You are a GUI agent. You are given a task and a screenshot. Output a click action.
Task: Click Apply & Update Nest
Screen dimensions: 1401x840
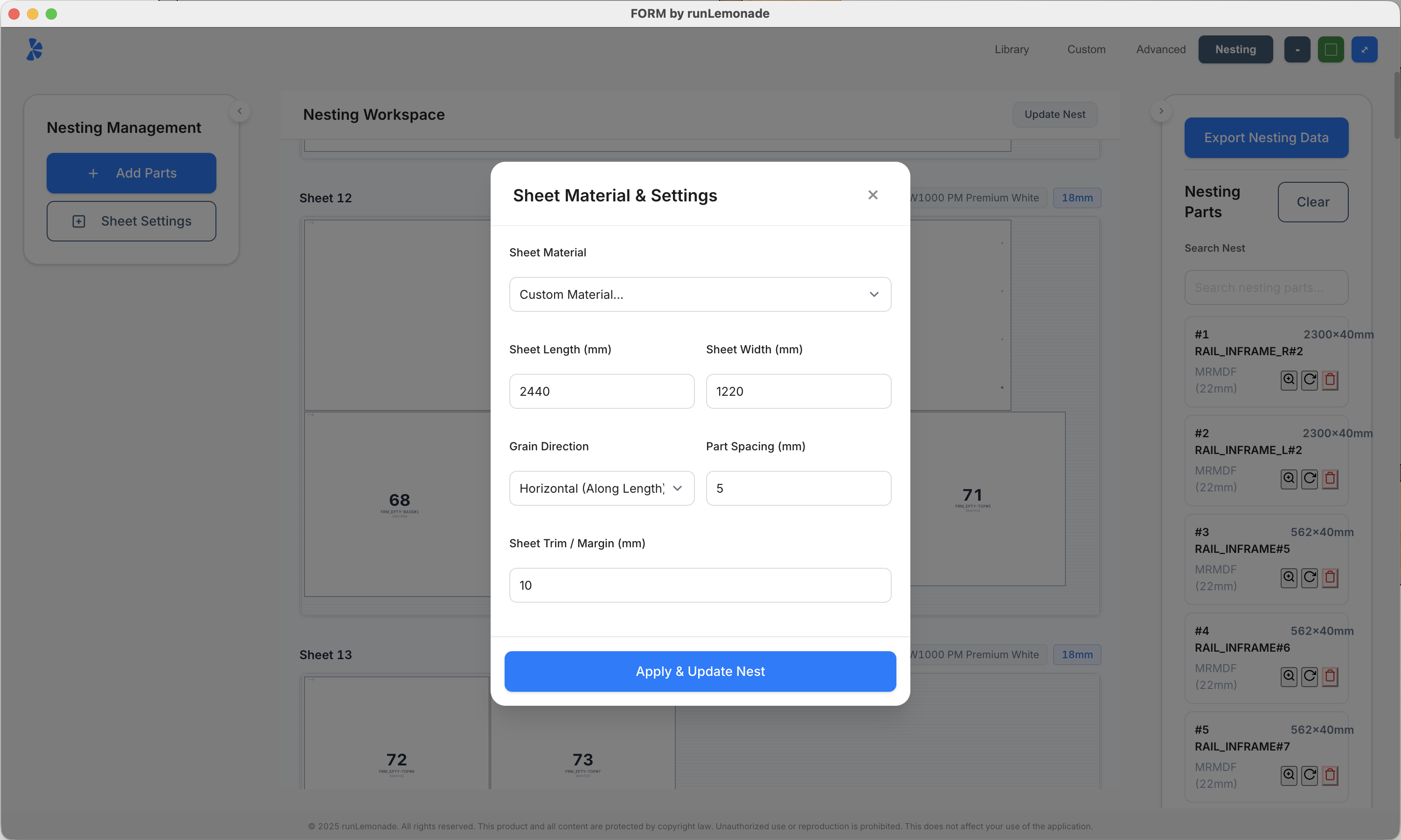[700, 671]
